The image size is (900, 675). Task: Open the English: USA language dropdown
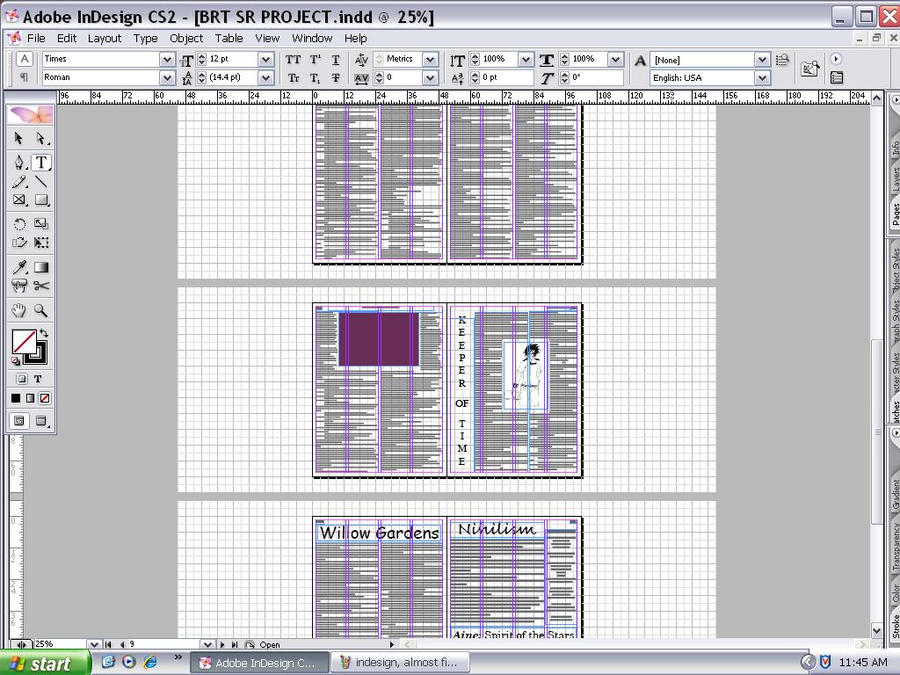tap(762, 77)
